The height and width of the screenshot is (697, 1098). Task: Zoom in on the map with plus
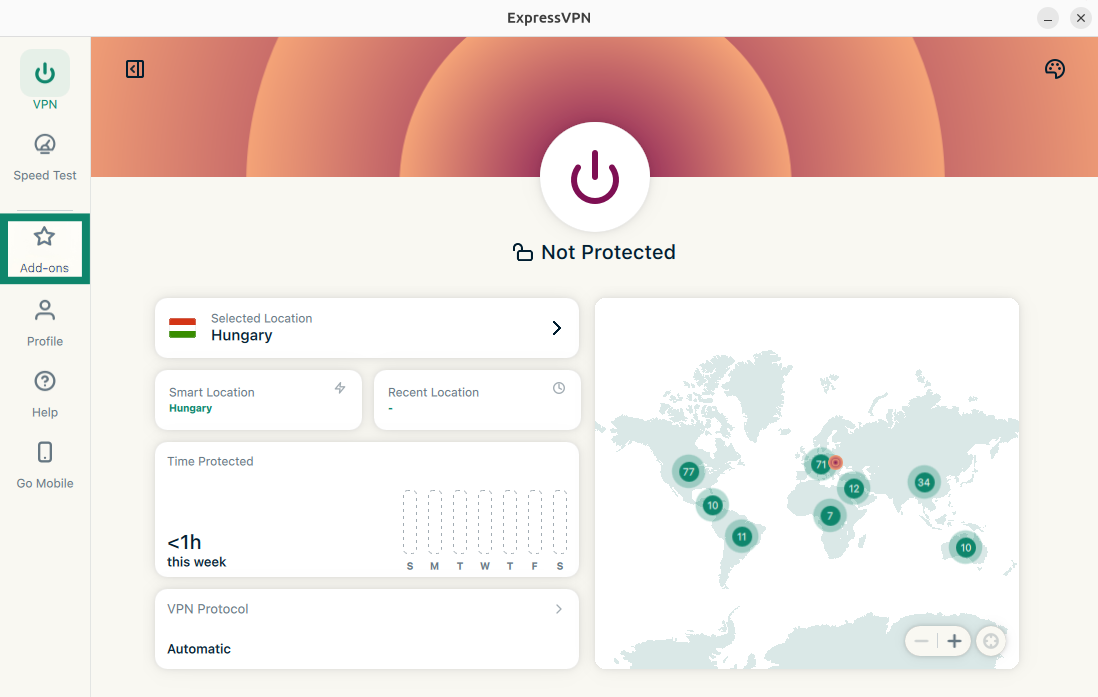click(x=954, y=641)
